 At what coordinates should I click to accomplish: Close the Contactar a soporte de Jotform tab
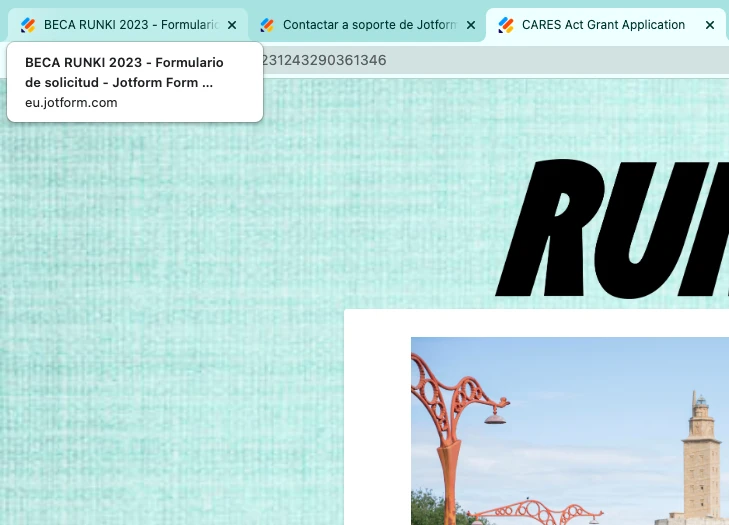[x=471, y=25]
